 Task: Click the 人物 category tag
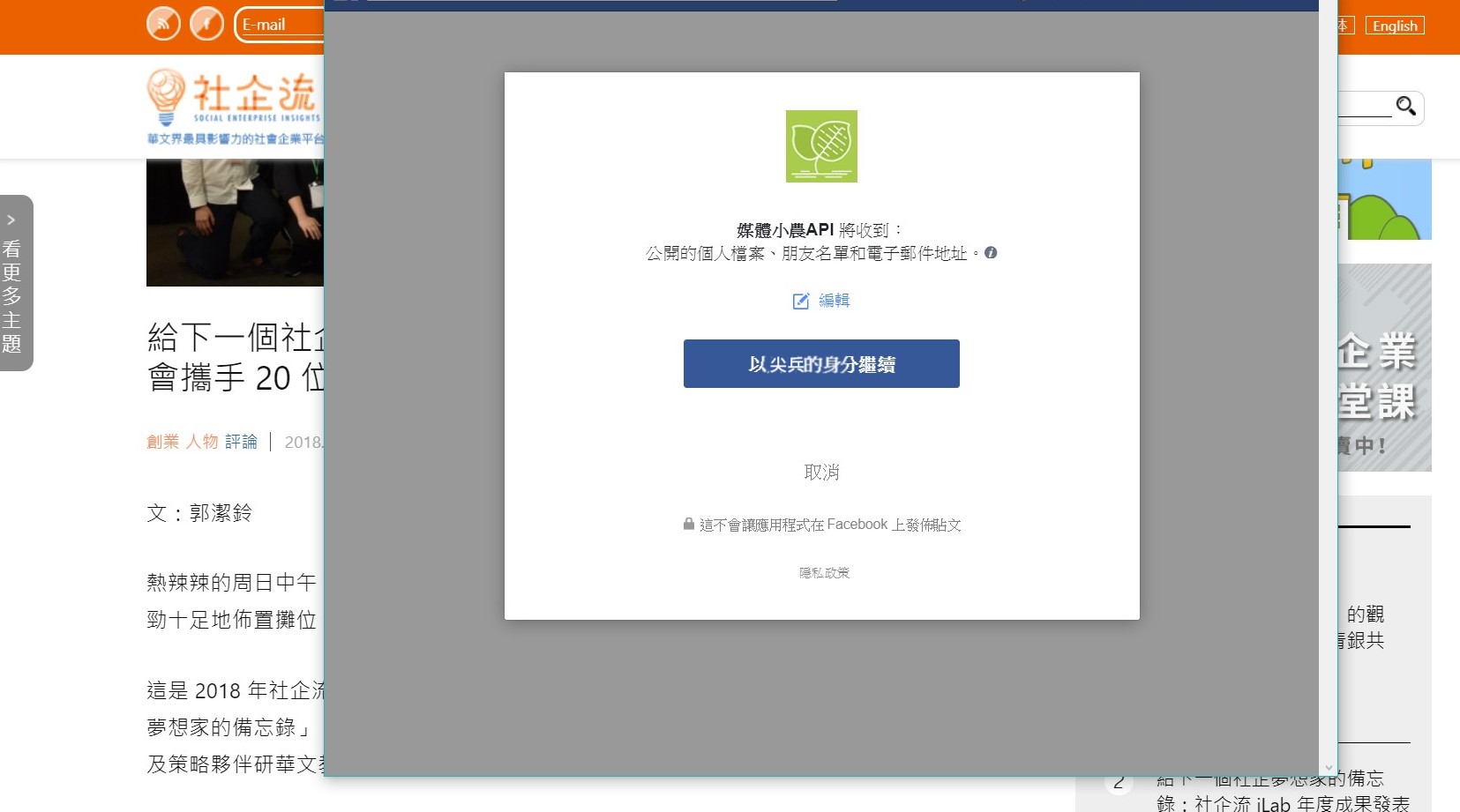coord(202,442)
